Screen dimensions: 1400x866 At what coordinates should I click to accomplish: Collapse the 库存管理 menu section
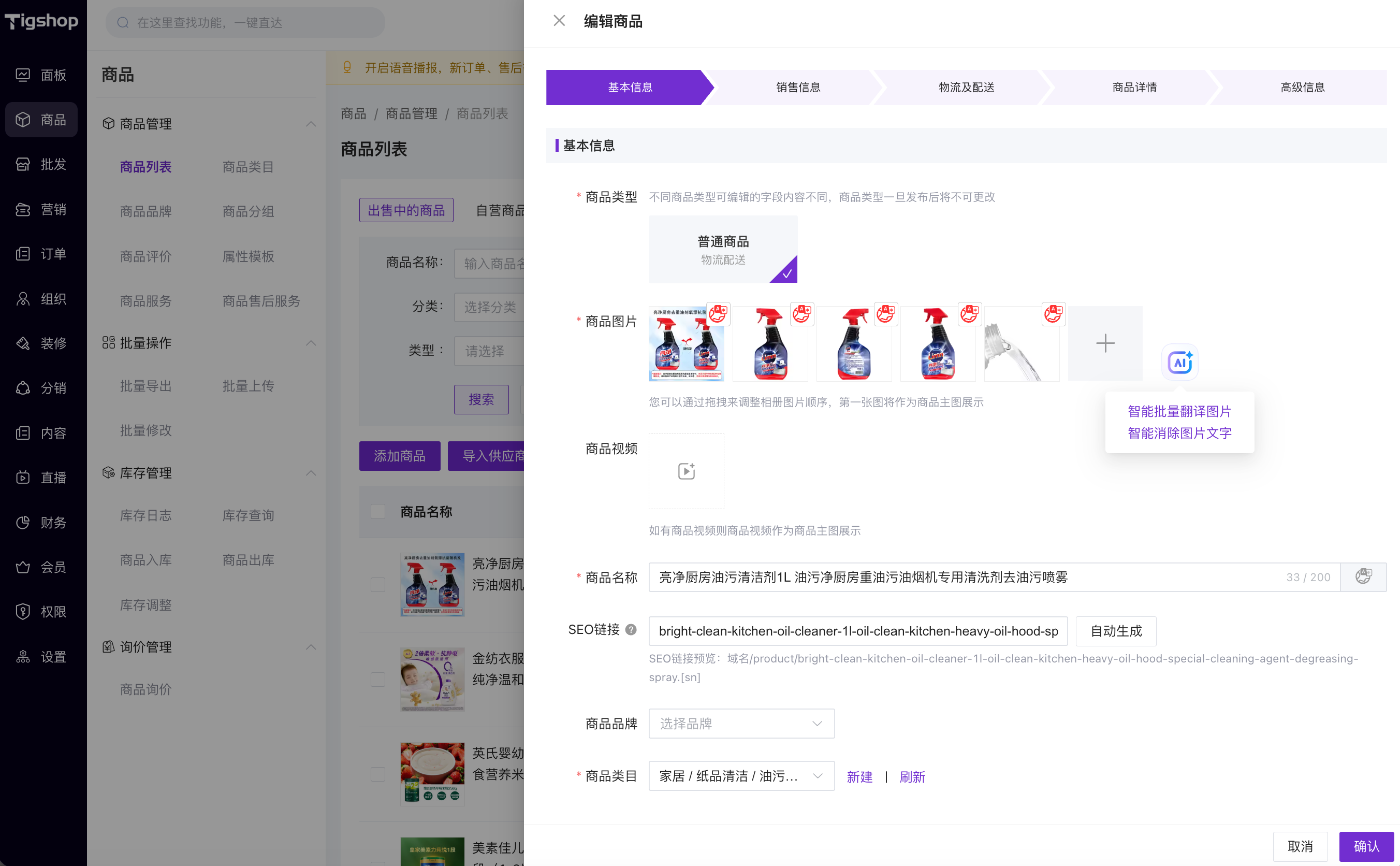[x=311, y=473]
